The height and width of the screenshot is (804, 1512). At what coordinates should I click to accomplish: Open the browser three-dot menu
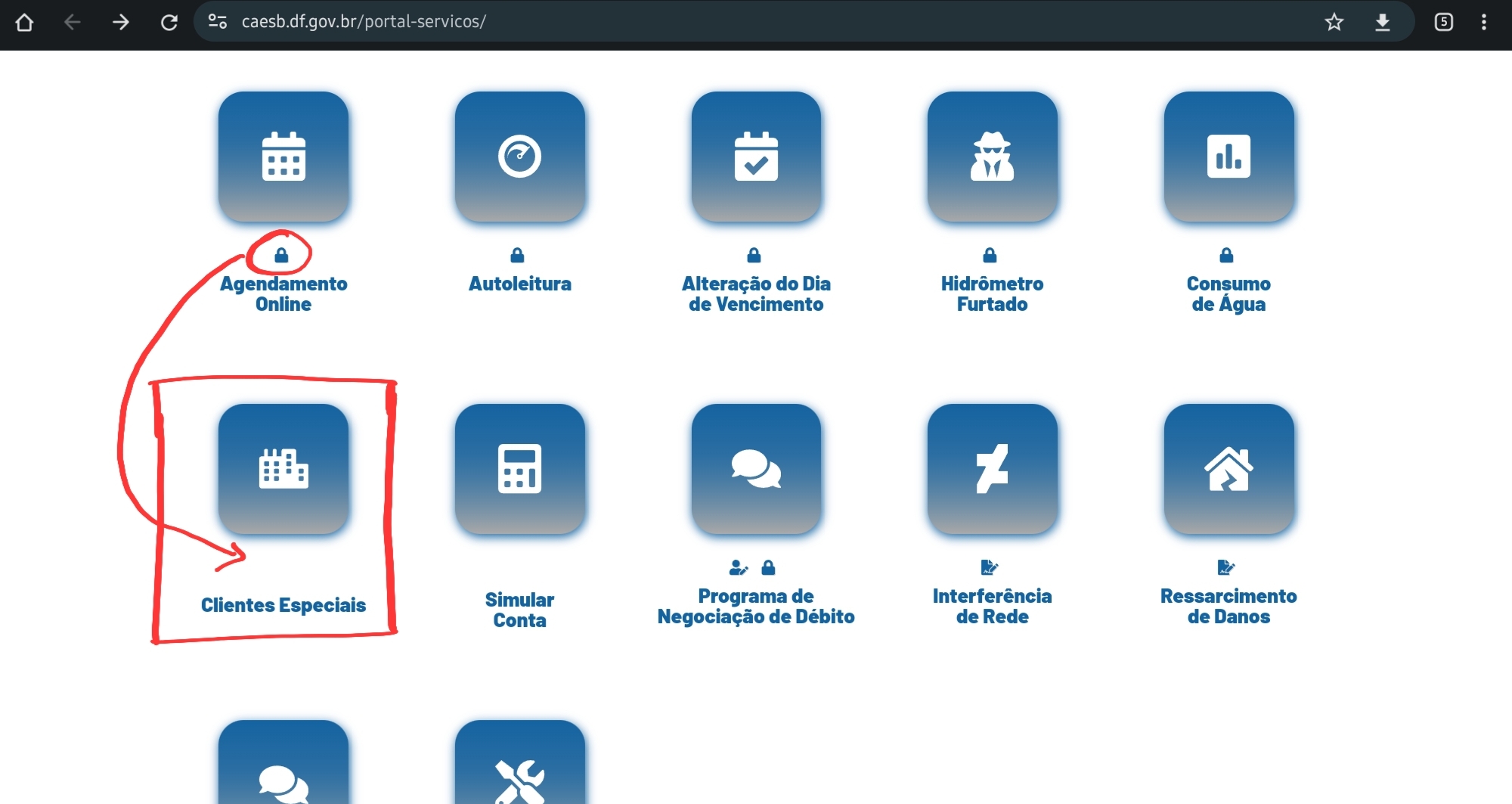(x=1484, y=22)
